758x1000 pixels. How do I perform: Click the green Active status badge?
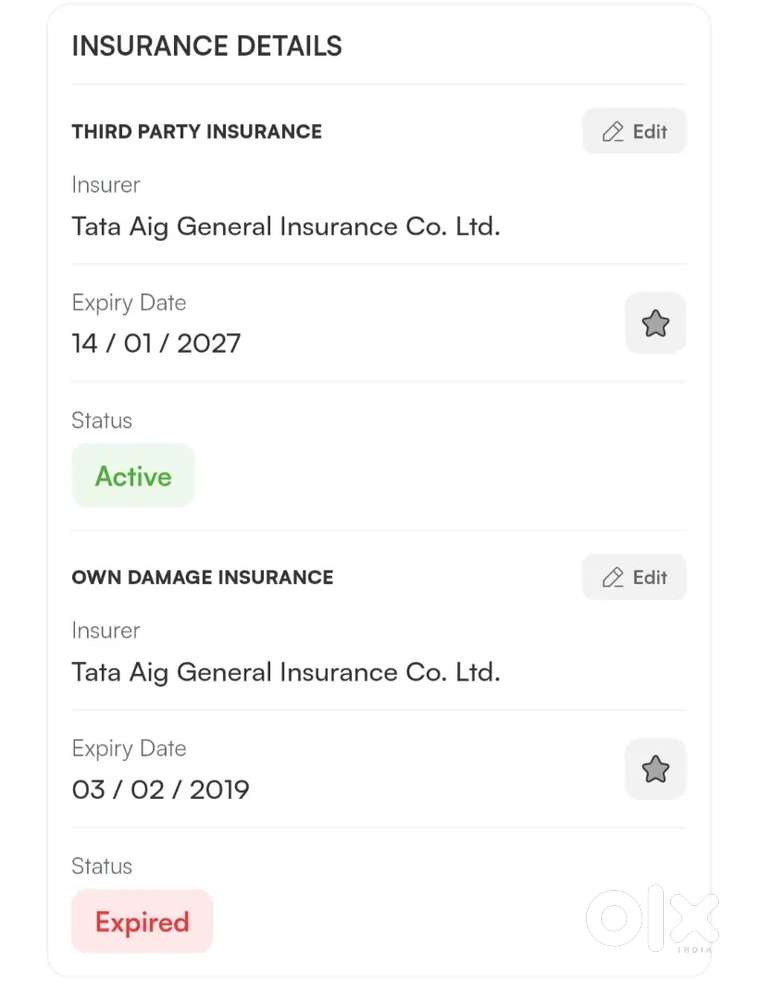(133, 476)
